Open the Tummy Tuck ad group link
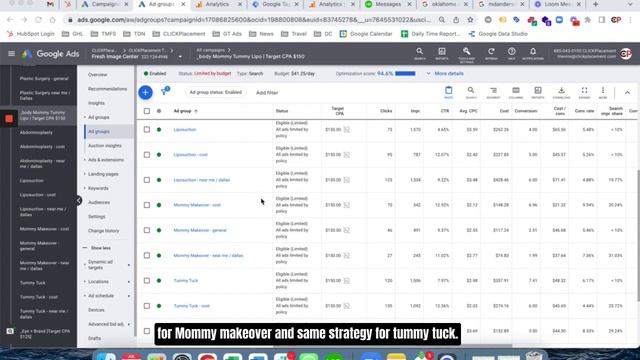Viewport: 640px width, 360px height. (186, 280)
